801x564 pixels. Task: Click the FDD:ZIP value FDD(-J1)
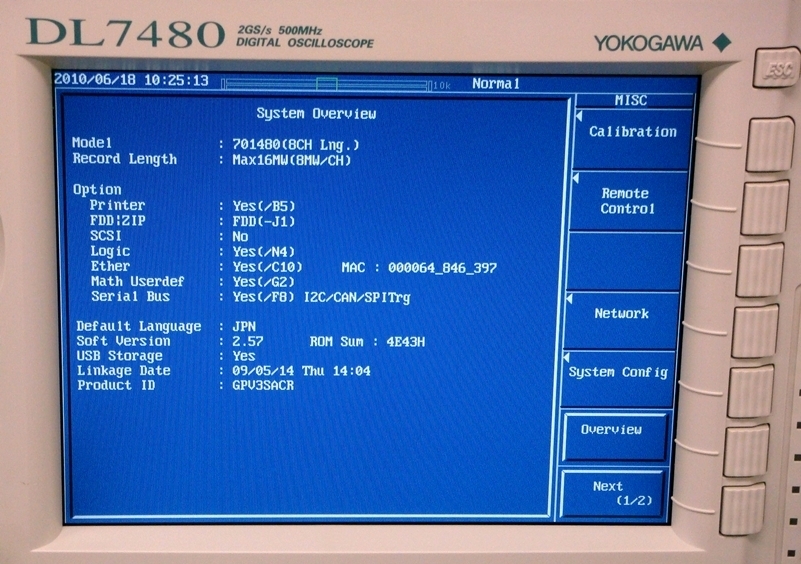pyautogui.click(x=264, y=221)
